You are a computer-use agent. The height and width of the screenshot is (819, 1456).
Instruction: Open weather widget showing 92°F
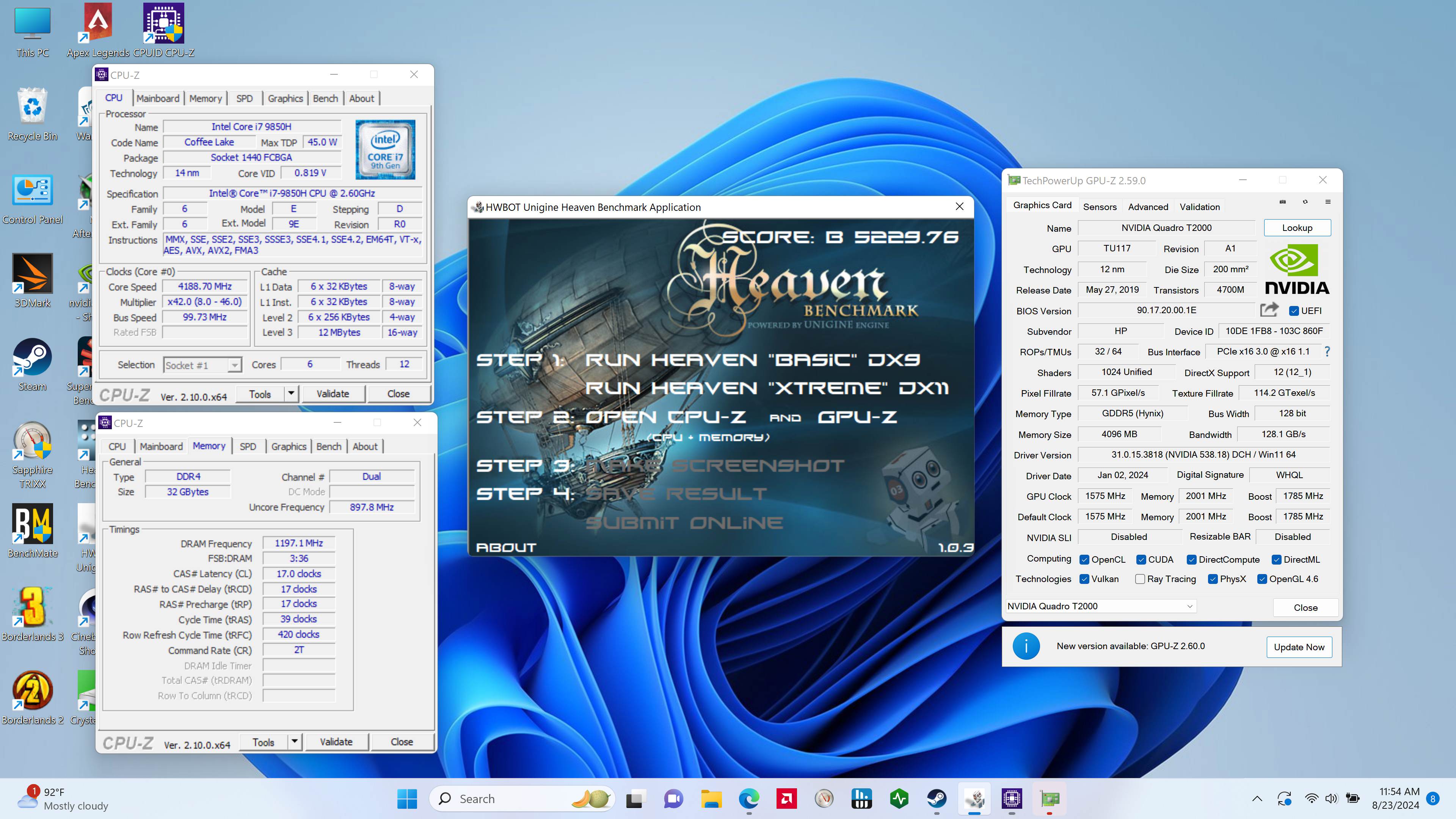pyautogui.click(x=63, y=799)
